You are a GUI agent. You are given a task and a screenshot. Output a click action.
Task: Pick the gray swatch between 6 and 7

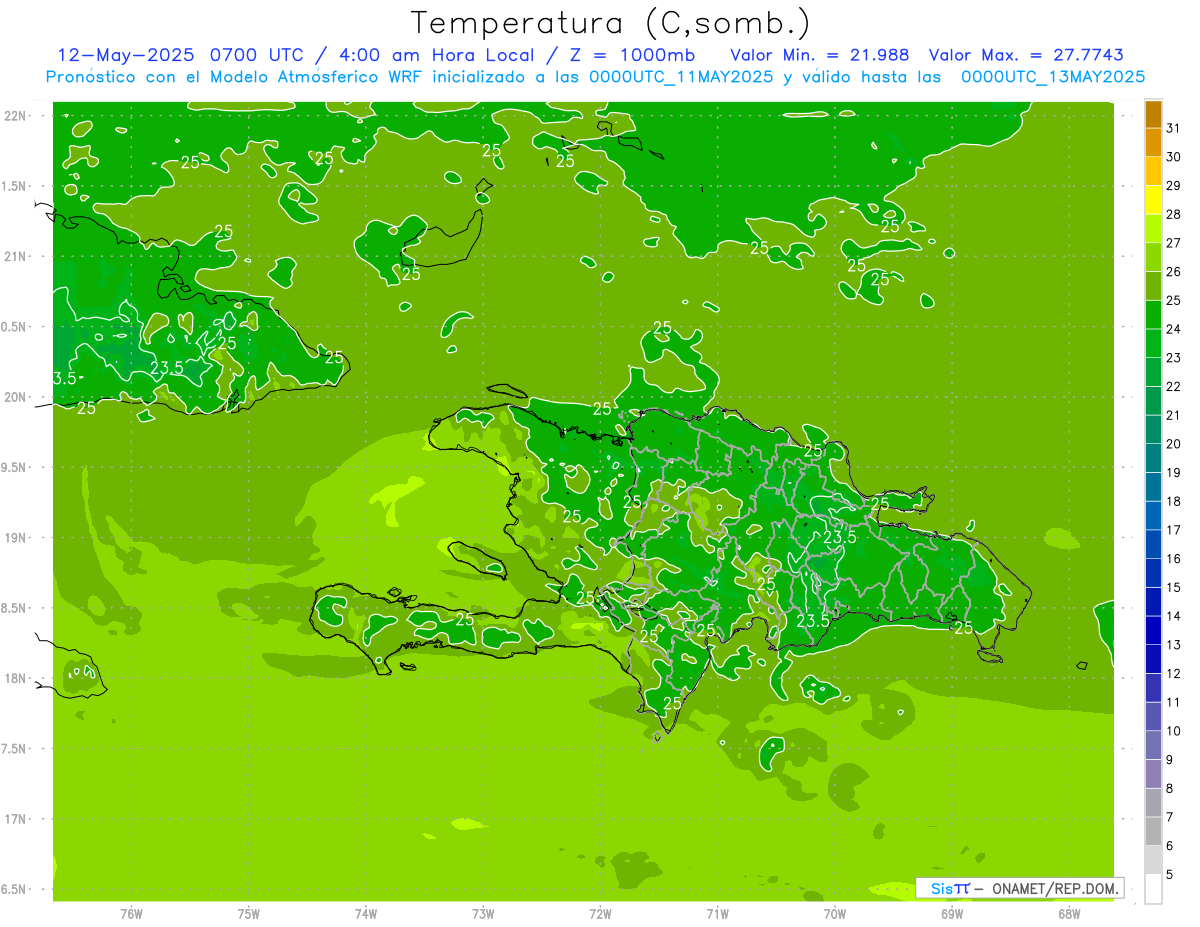point(1153,832)
